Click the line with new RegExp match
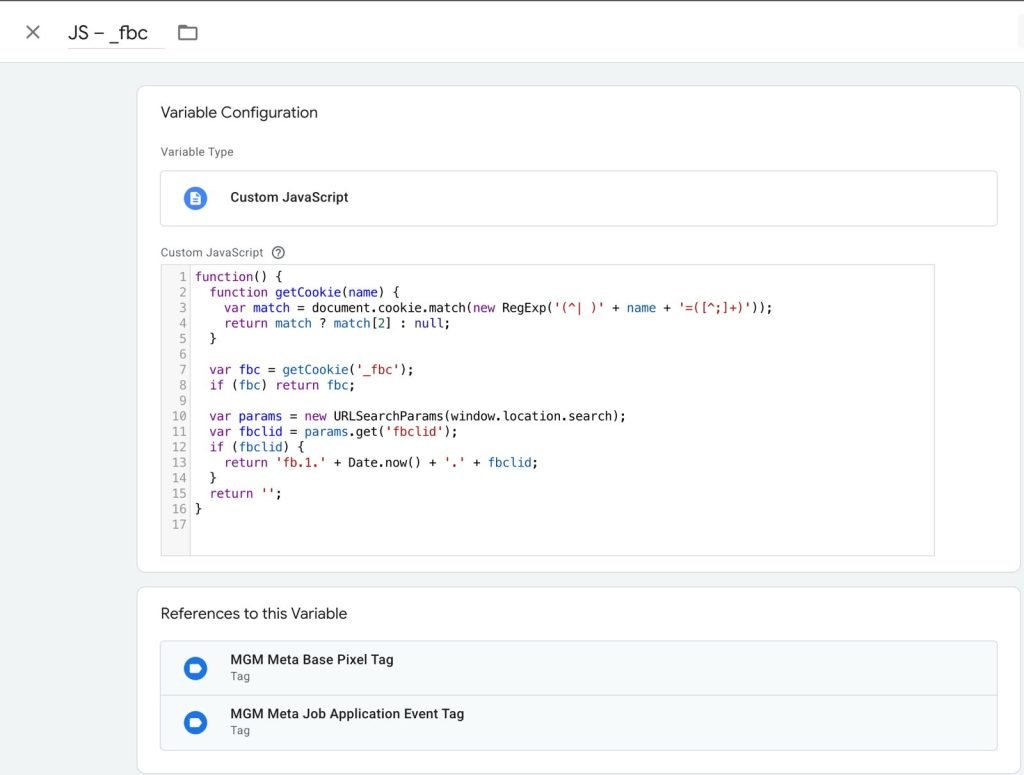The height and width of the screenshot is (775, 1024). pos(498,308)
